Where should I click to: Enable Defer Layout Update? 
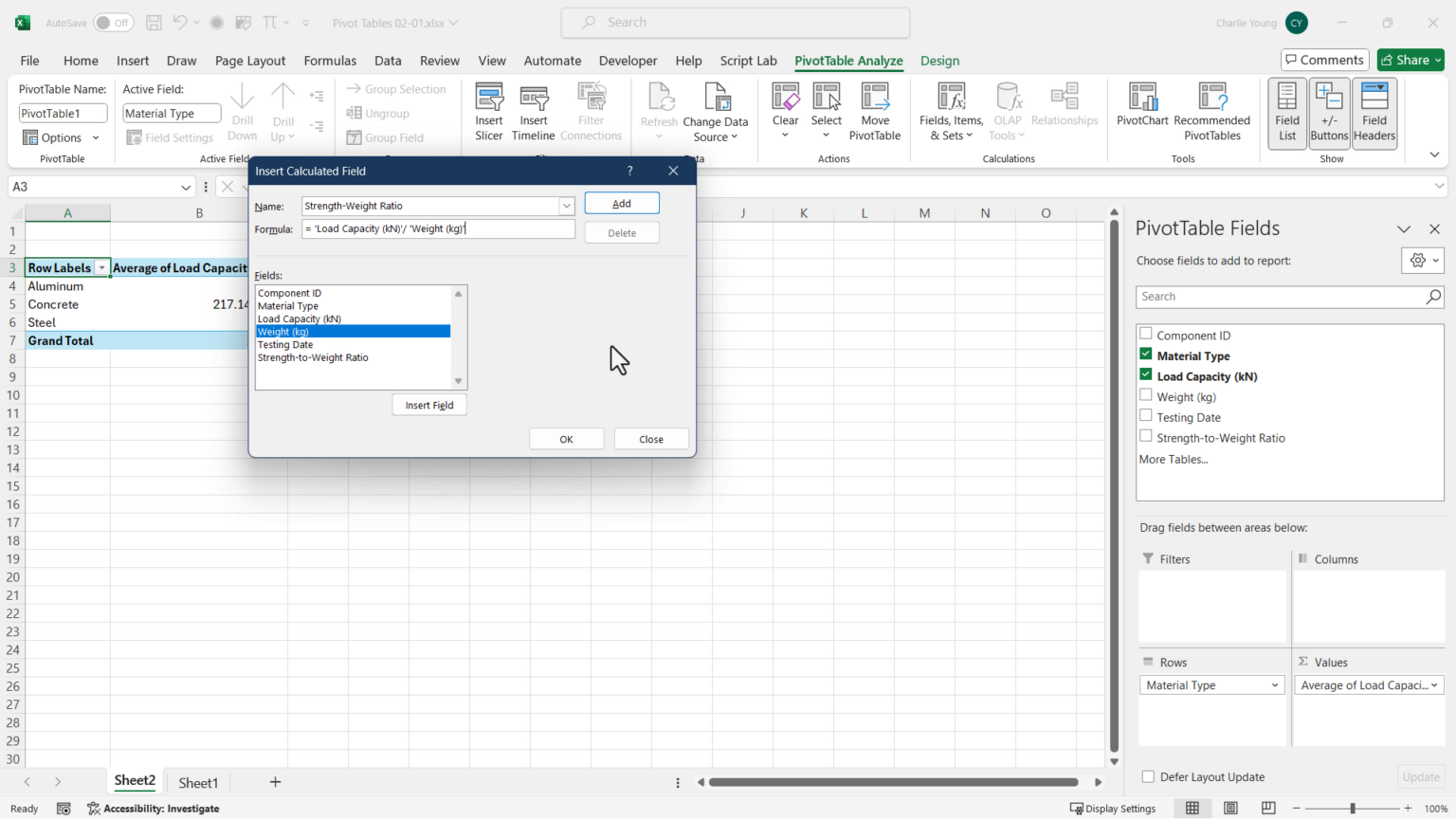click(1147, 776)
